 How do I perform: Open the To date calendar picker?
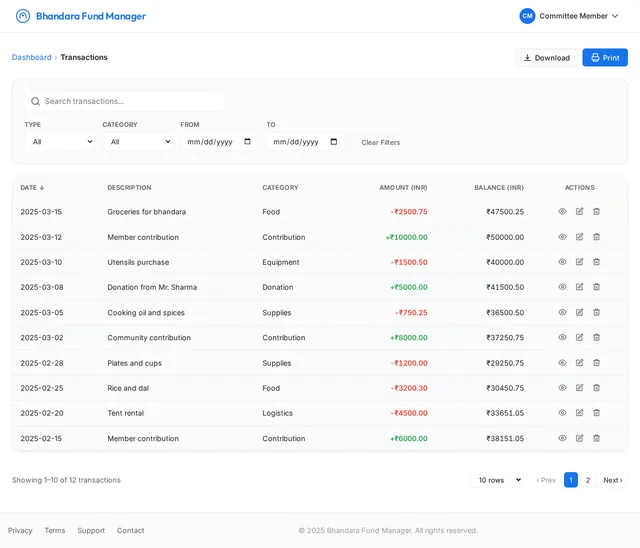pyautogui.click(x=333, y=141)
